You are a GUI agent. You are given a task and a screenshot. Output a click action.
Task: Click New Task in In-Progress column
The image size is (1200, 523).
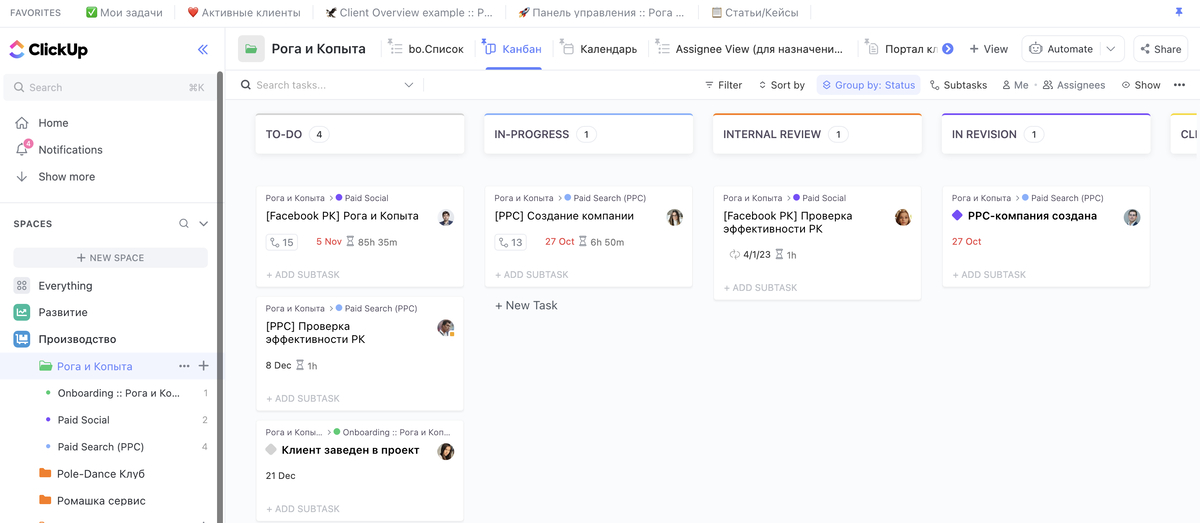tap(526, 305)
